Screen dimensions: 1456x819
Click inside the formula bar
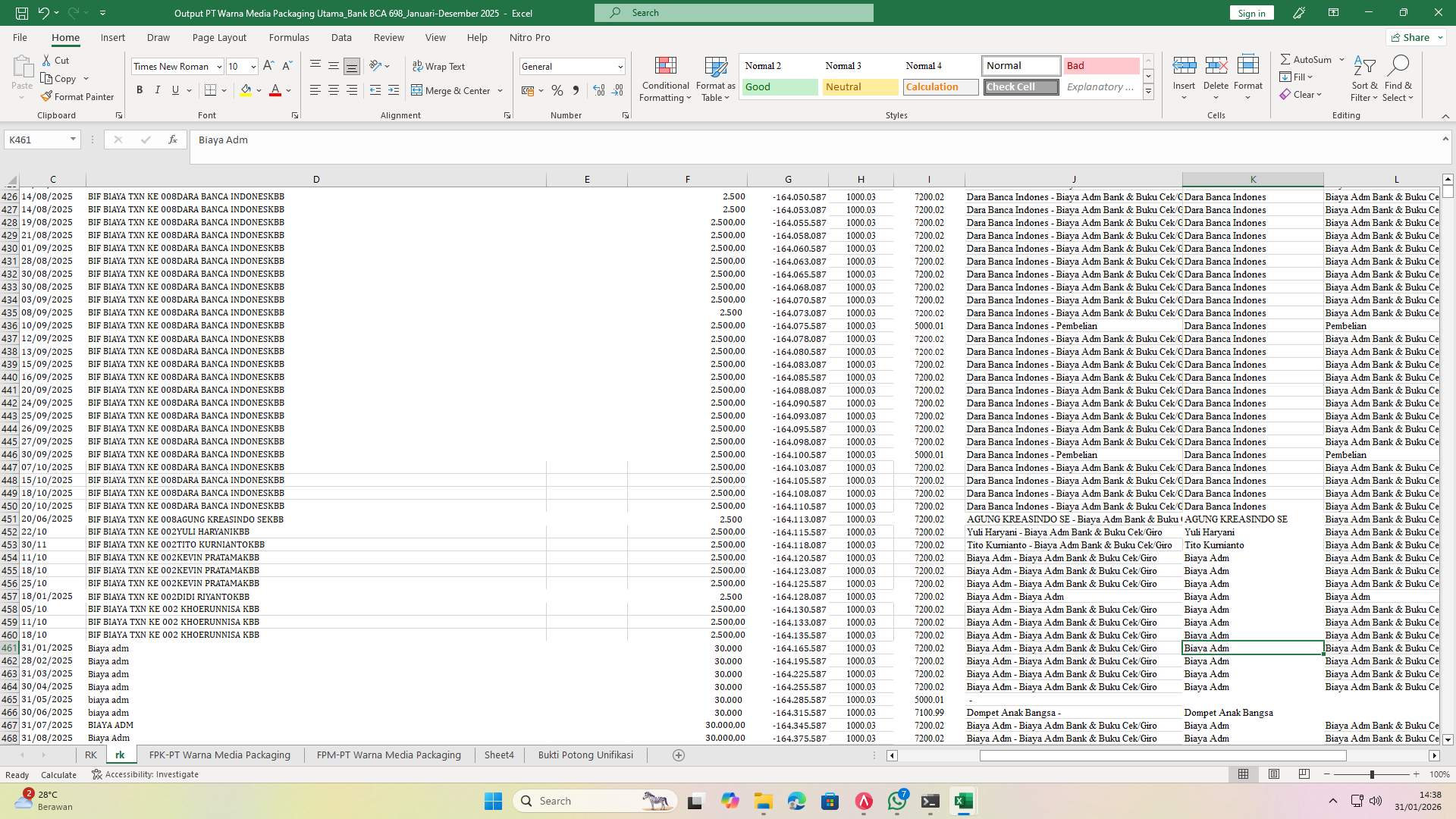click(x=531, y=140)
